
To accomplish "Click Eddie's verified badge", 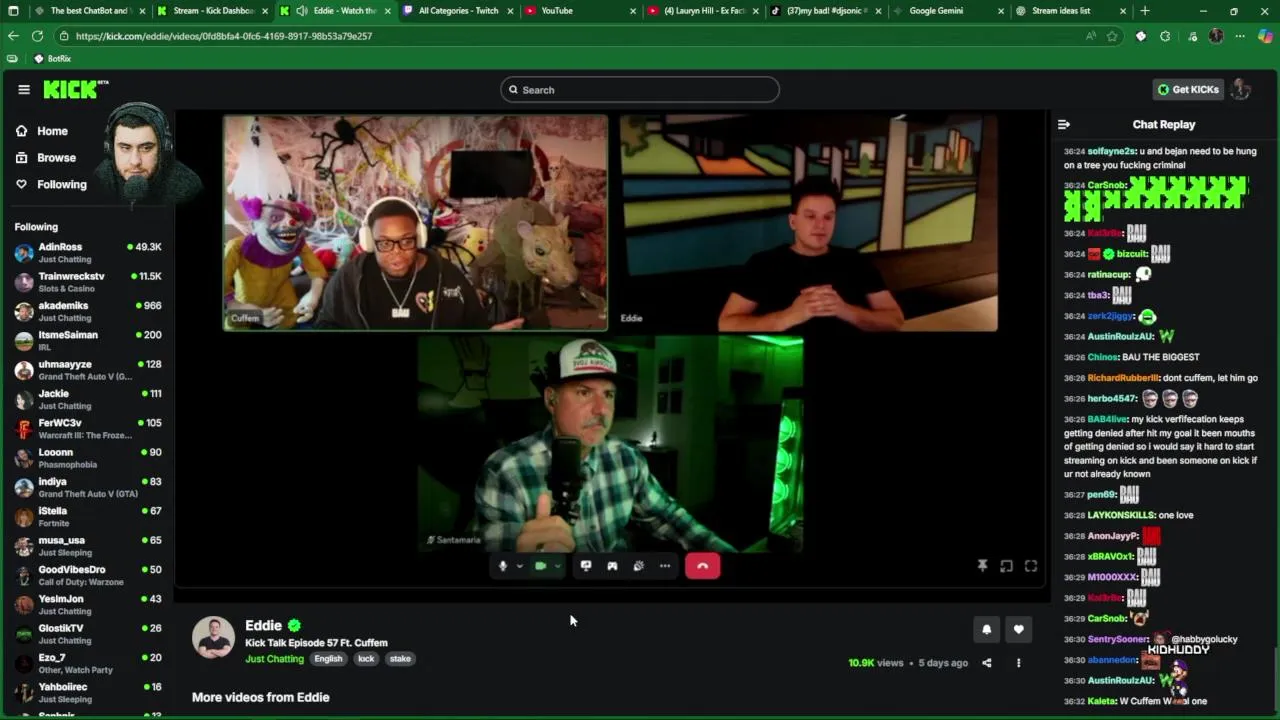I will coord(294,626).
